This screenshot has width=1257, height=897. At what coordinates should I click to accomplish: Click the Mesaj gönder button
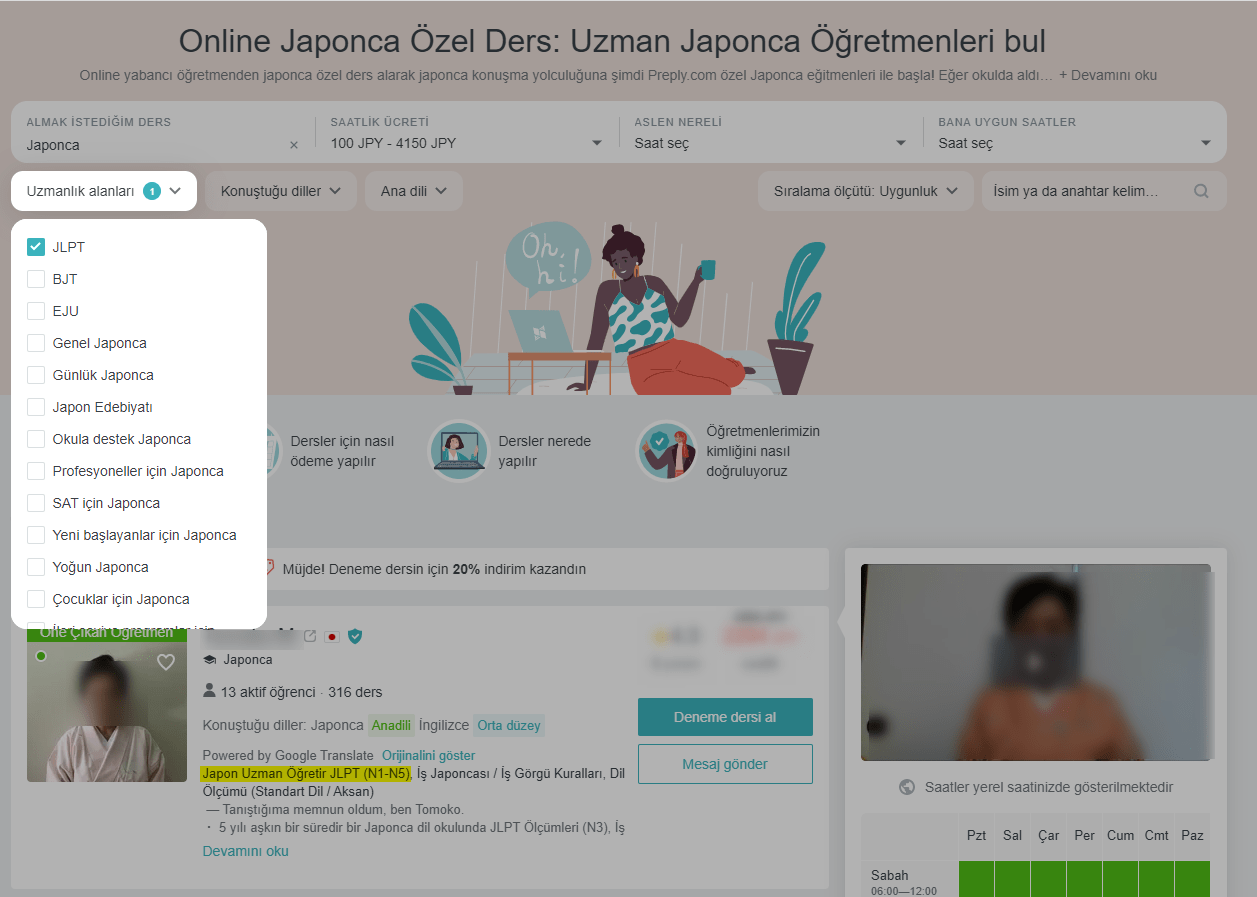(725, 764)
